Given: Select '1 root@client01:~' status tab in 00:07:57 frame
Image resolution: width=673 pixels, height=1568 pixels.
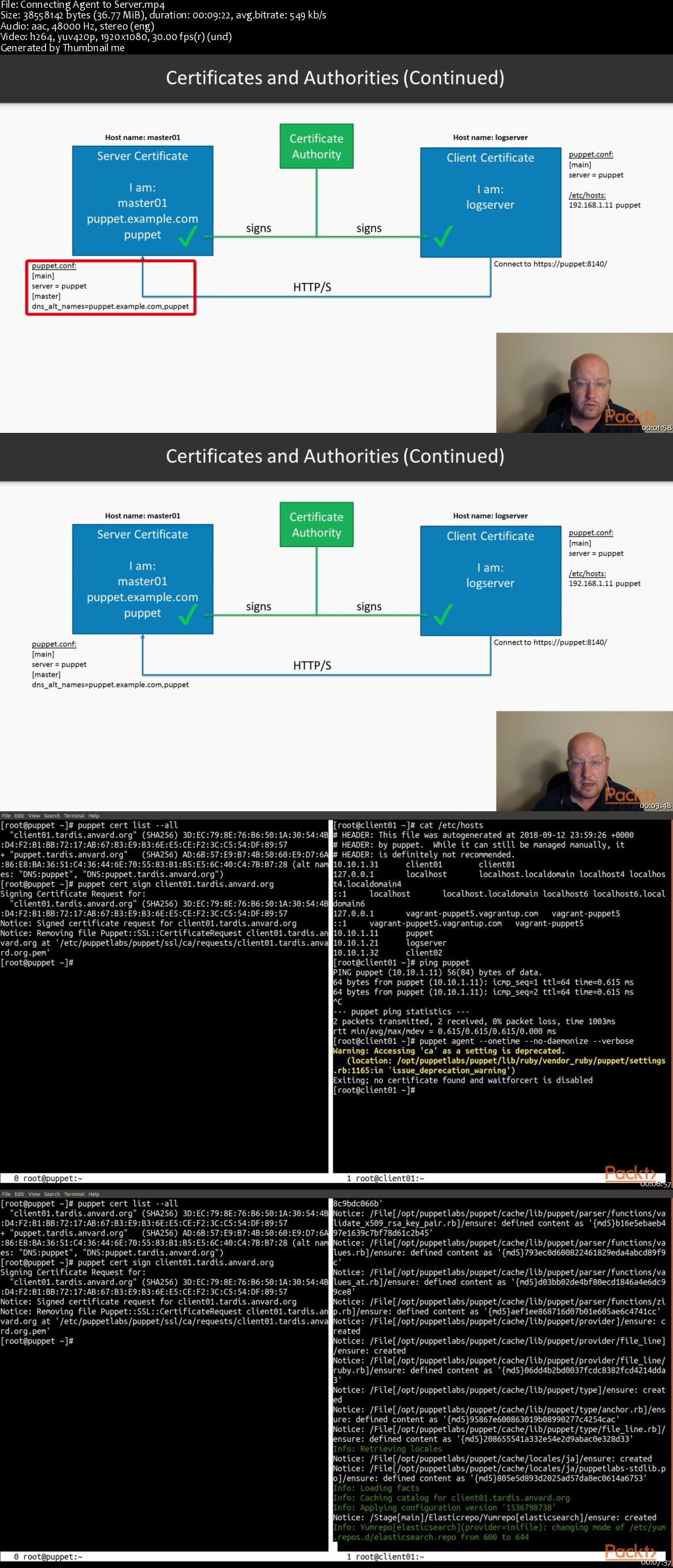Looking at the screenshot, I should tap(385, 1557).
